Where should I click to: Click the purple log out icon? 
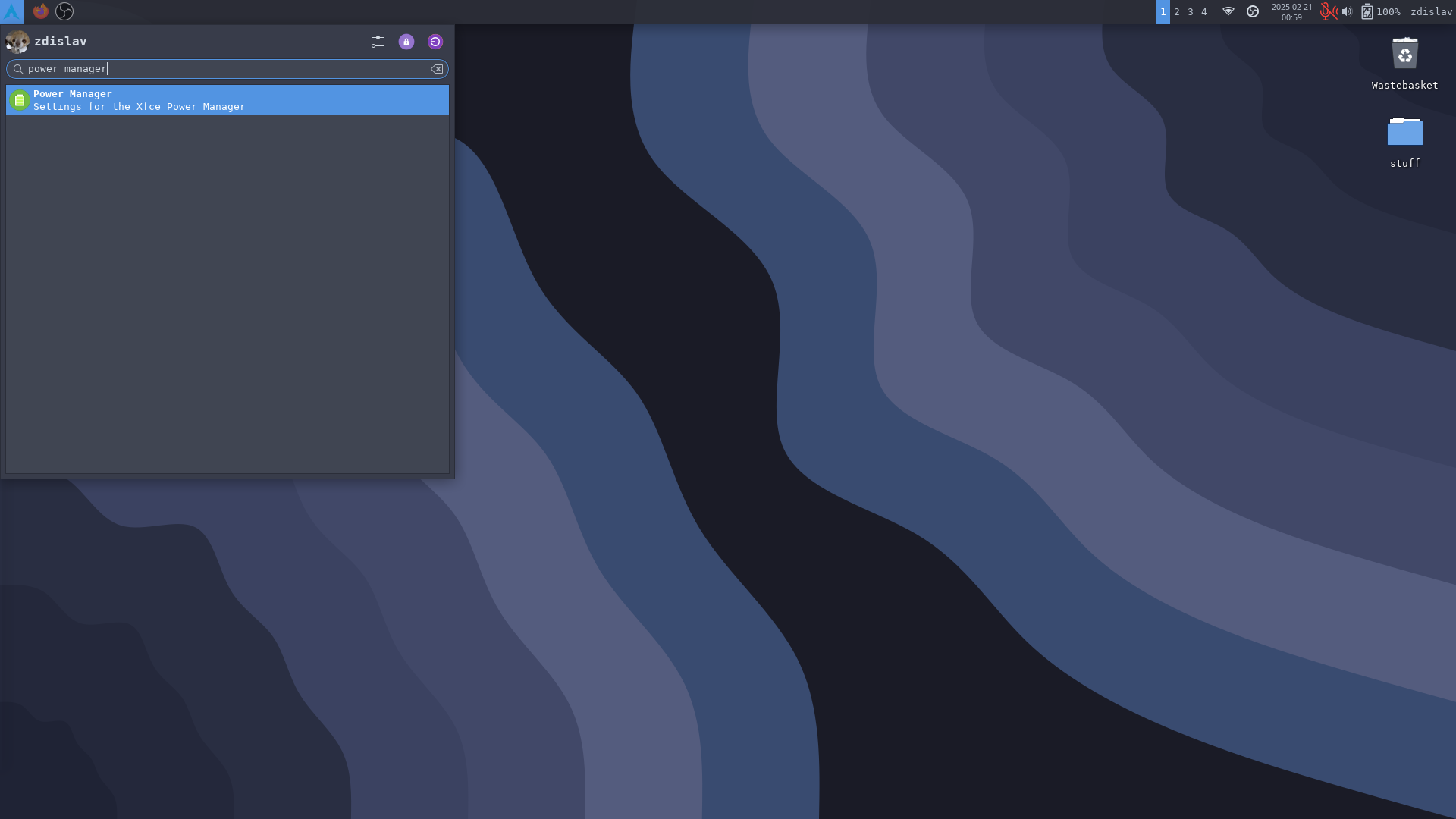(435, 42)
